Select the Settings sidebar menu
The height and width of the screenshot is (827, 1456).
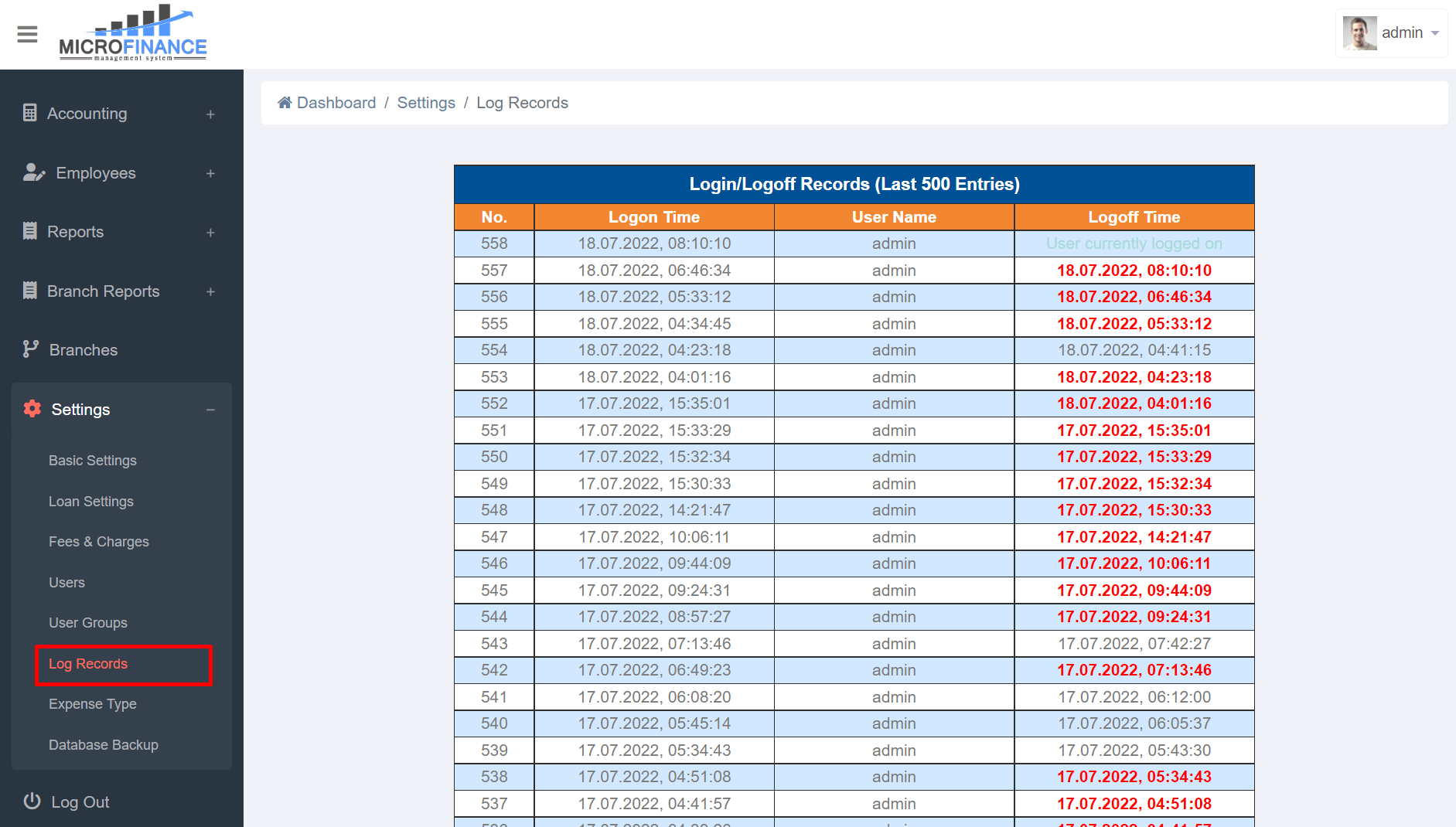[x=121, y=410]
